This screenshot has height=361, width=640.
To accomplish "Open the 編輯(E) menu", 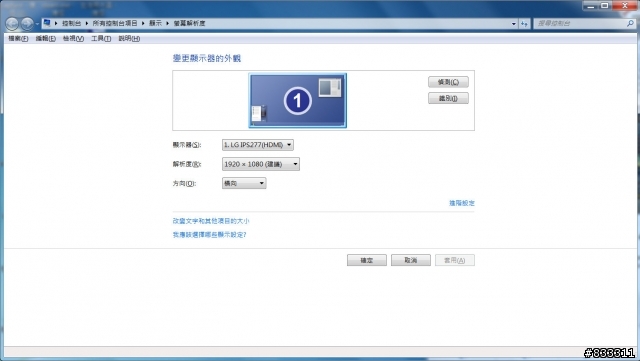I will click(x=45, y=38).
